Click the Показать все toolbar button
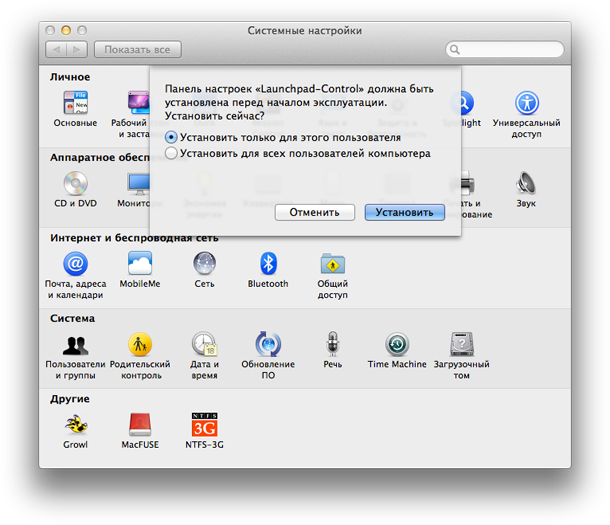Screen dimensions: 610x525 click(x=136, y=49)
